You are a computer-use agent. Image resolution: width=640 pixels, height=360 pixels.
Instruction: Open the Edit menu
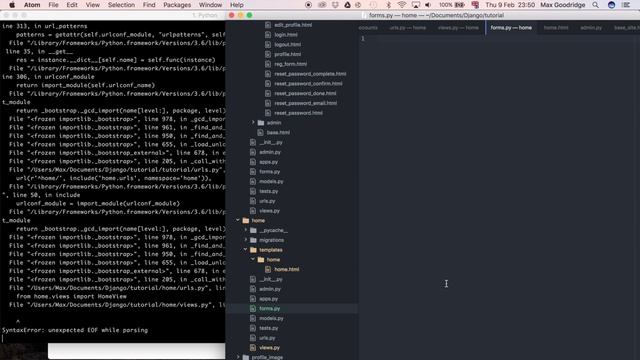coord(72,5)
